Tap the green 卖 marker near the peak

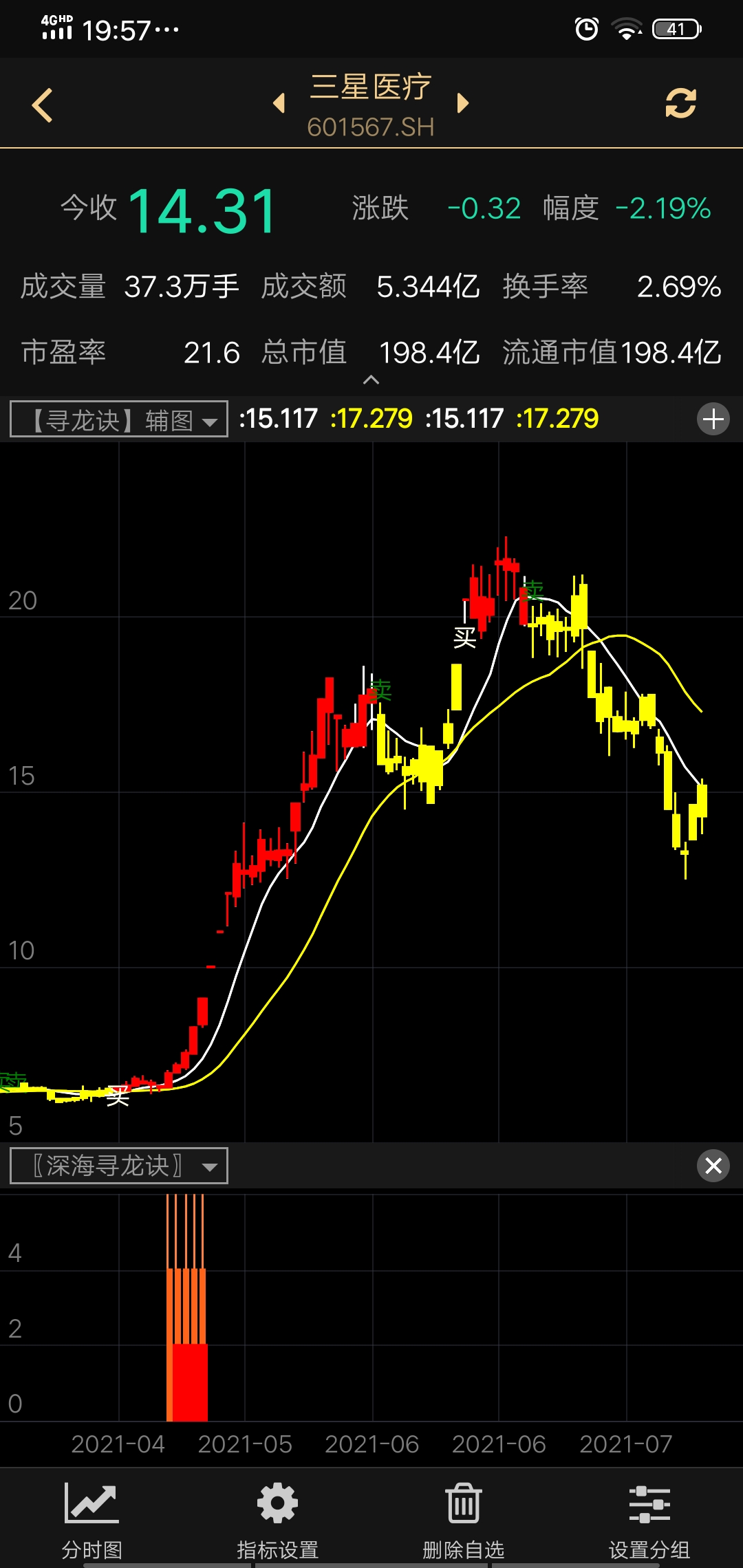(532, 591)
